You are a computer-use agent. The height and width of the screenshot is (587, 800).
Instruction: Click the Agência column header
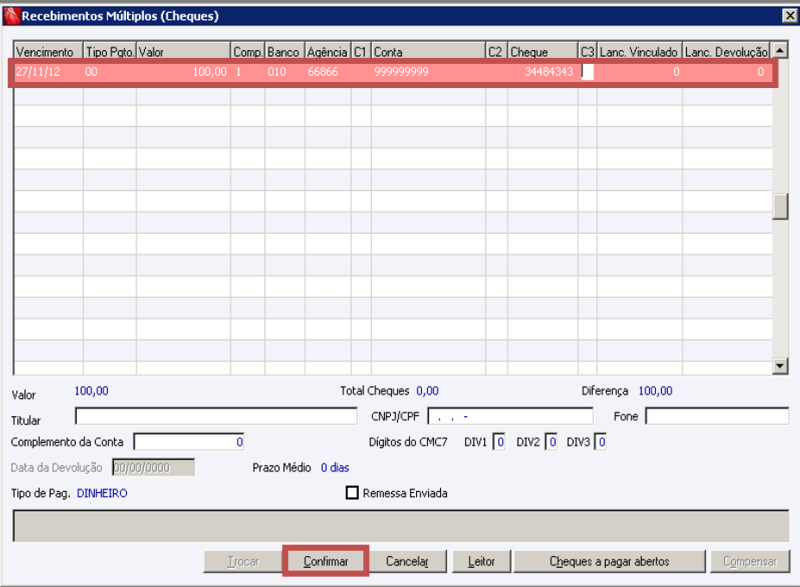[x=328, y=52]
